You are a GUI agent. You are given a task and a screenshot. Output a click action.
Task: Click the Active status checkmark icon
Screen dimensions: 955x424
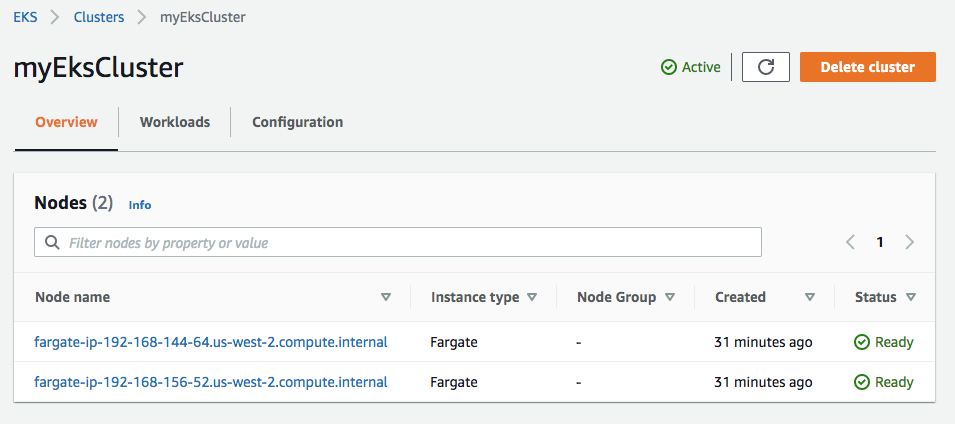[669, 67]
